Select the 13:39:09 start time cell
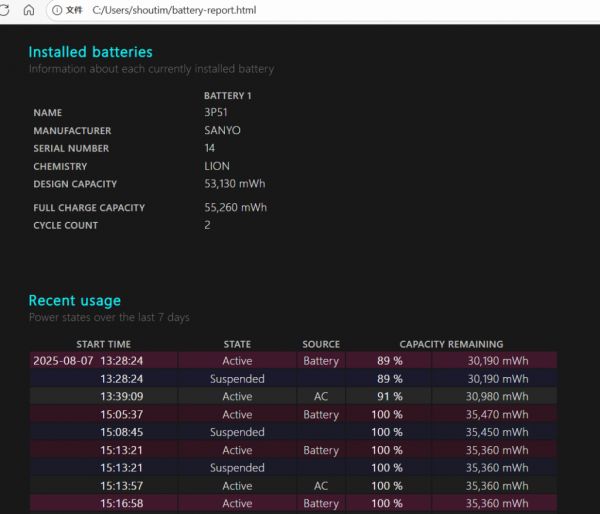Image resolution: width=600 pixels, height=514 pixels. tap(121, 397)
